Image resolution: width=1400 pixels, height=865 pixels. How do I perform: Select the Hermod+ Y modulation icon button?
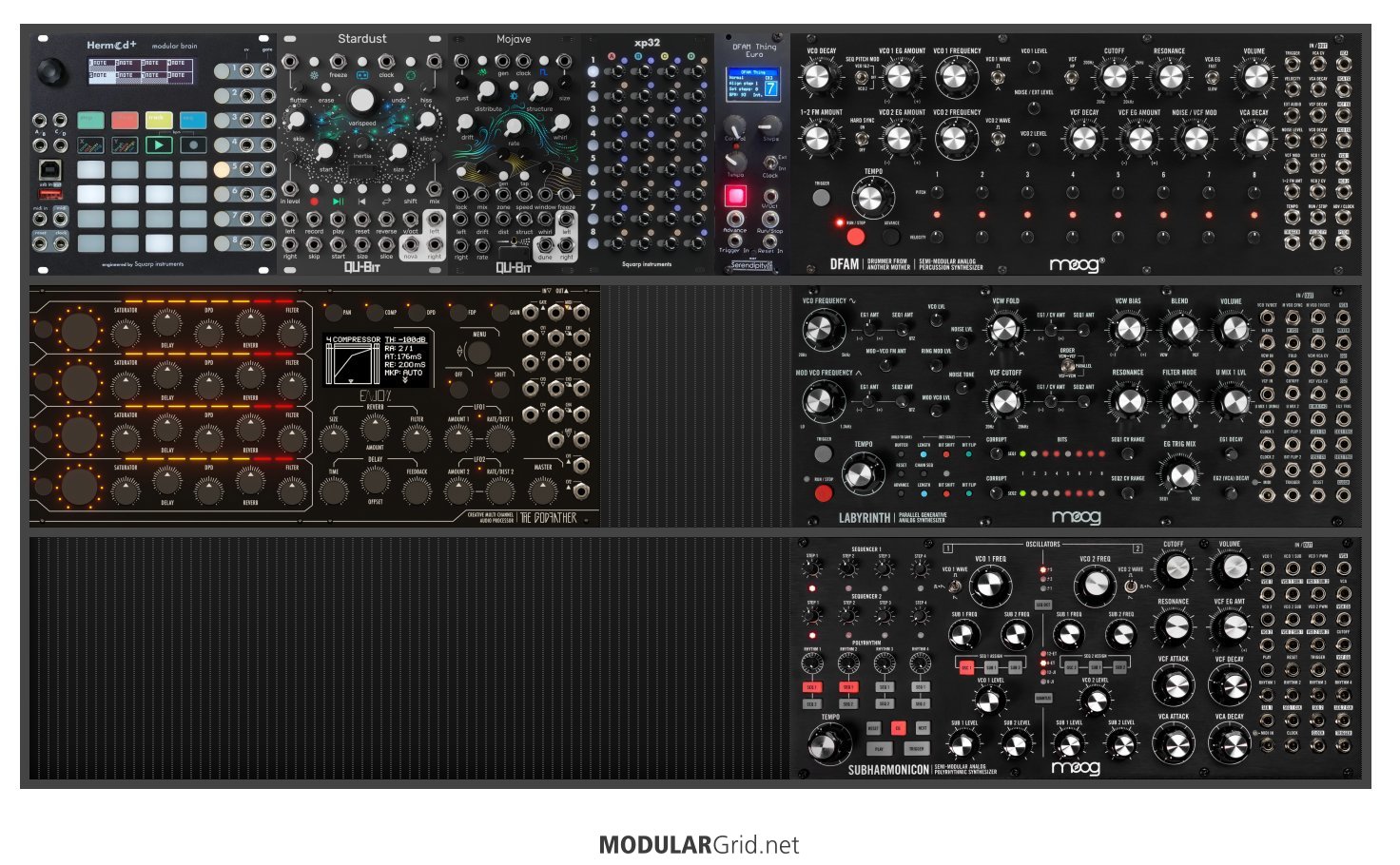pos(125,145)
